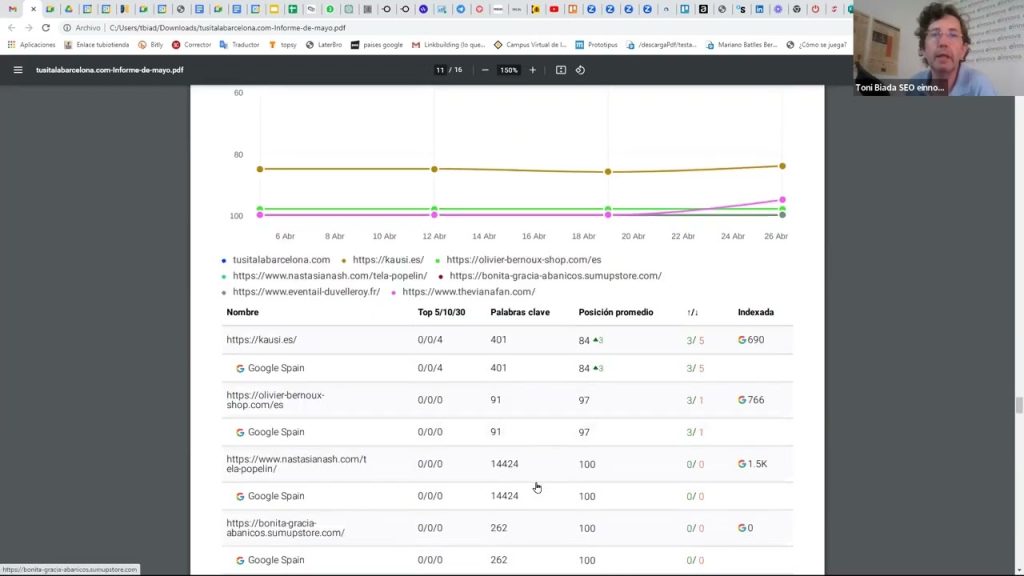Open the Prototipus bookmark
The width and height of the screenshot is (1024, 576).
click(x=596, y=45)
